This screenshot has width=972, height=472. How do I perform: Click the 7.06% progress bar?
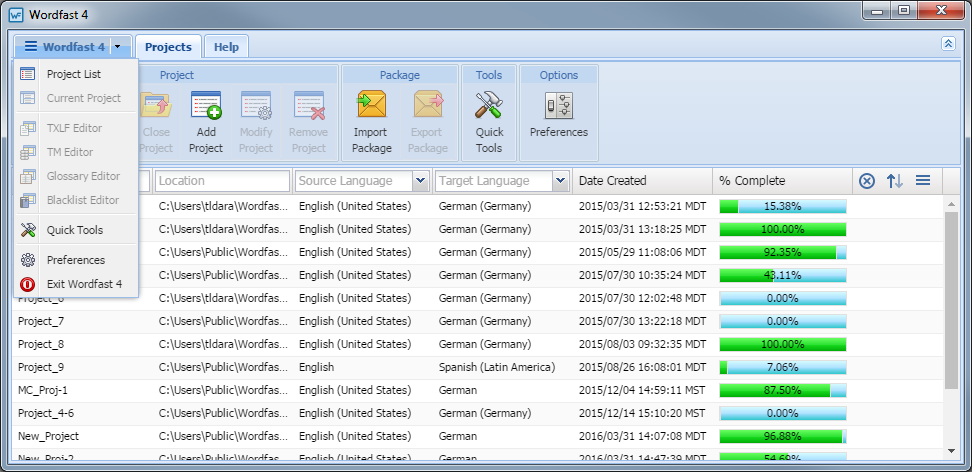pyautogui.click(x=782, y=367)
